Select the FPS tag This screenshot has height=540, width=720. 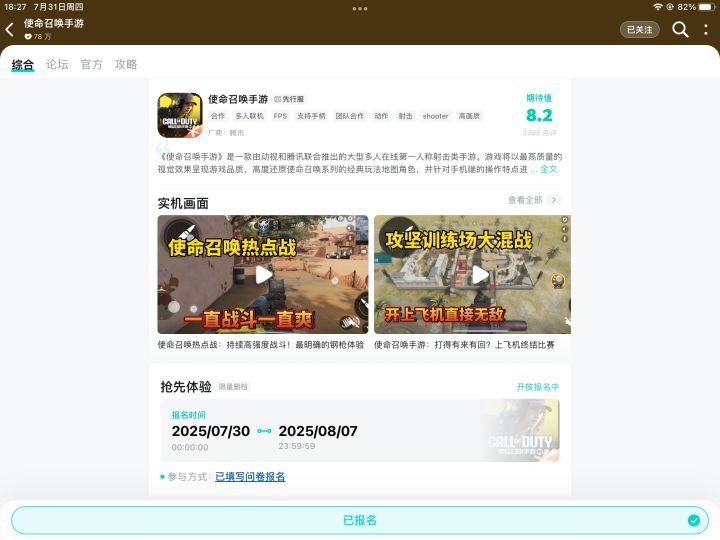(x=280, y=116)
